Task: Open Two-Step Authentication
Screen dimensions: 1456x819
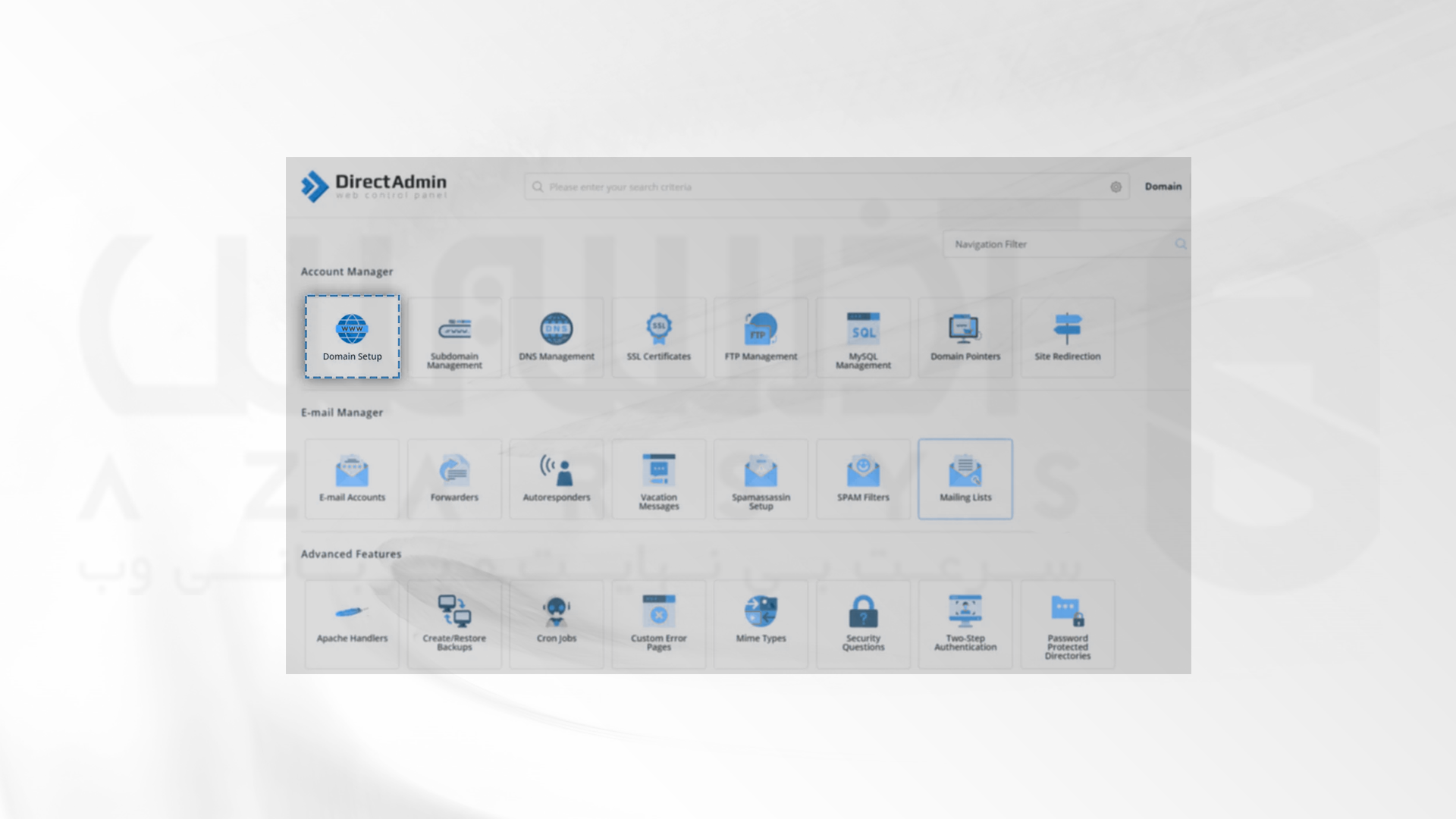Action: 965,624
